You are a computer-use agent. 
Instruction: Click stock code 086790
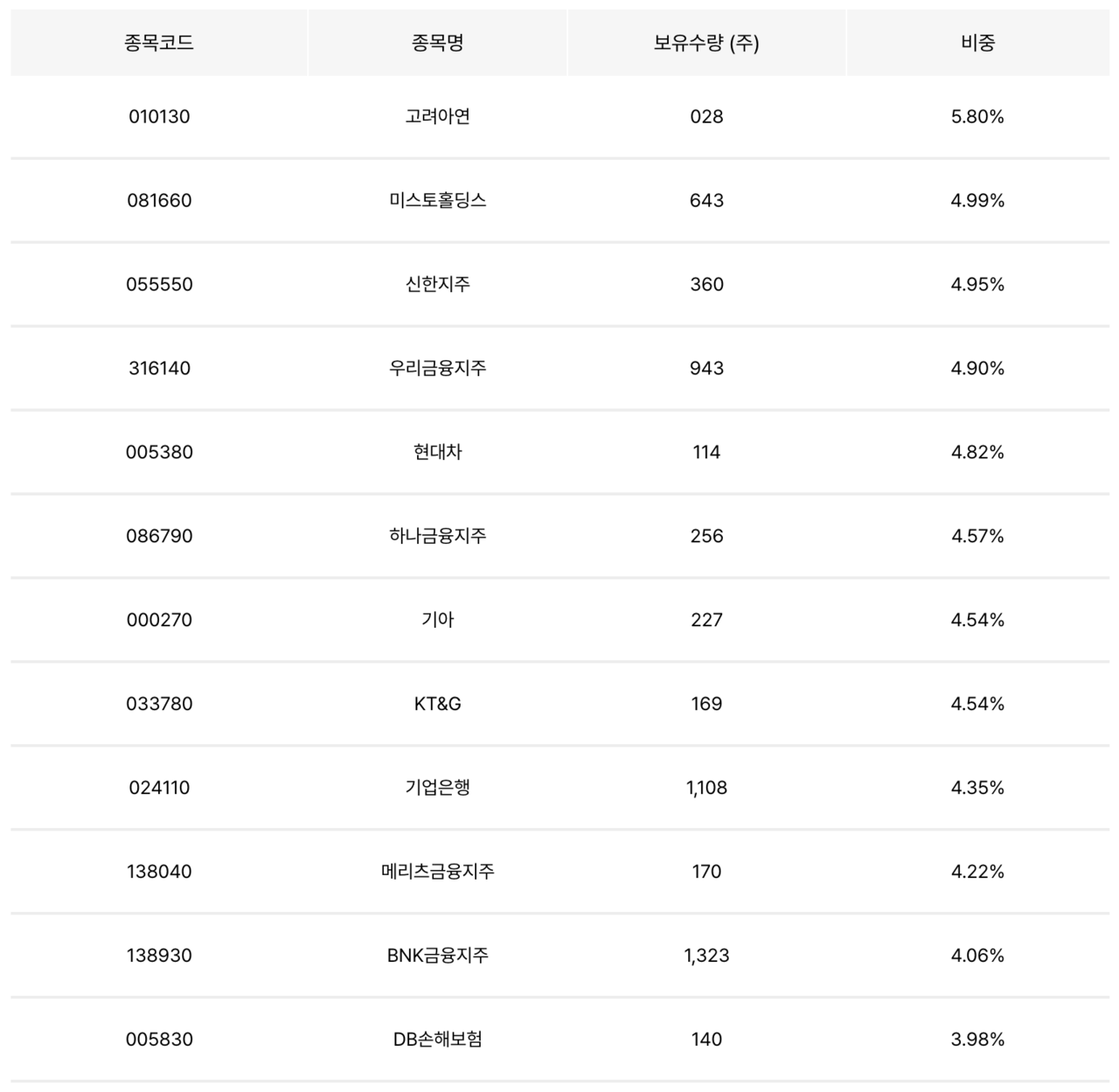tap(159, 536)
